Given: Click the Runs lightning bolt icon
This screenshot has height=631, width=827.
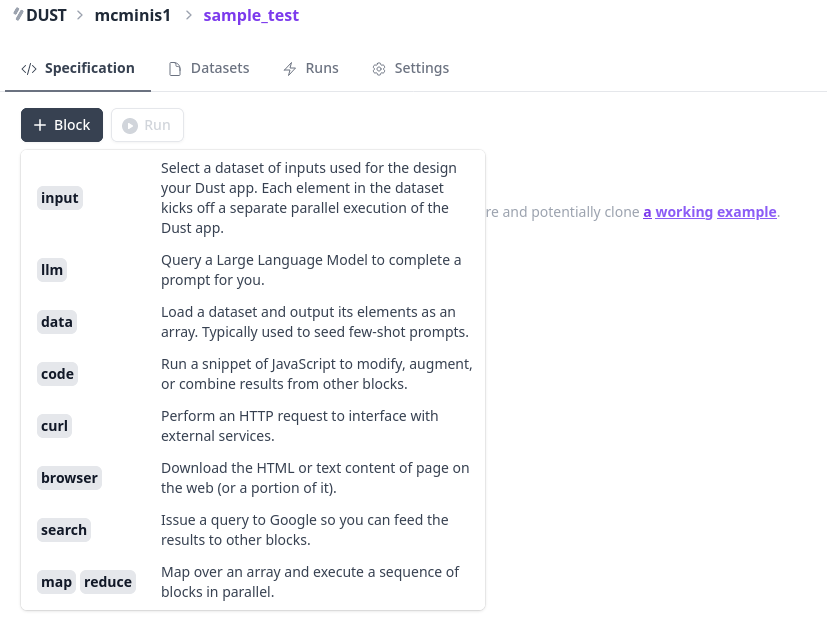Looking at the screenshot, I should (290, 69).
